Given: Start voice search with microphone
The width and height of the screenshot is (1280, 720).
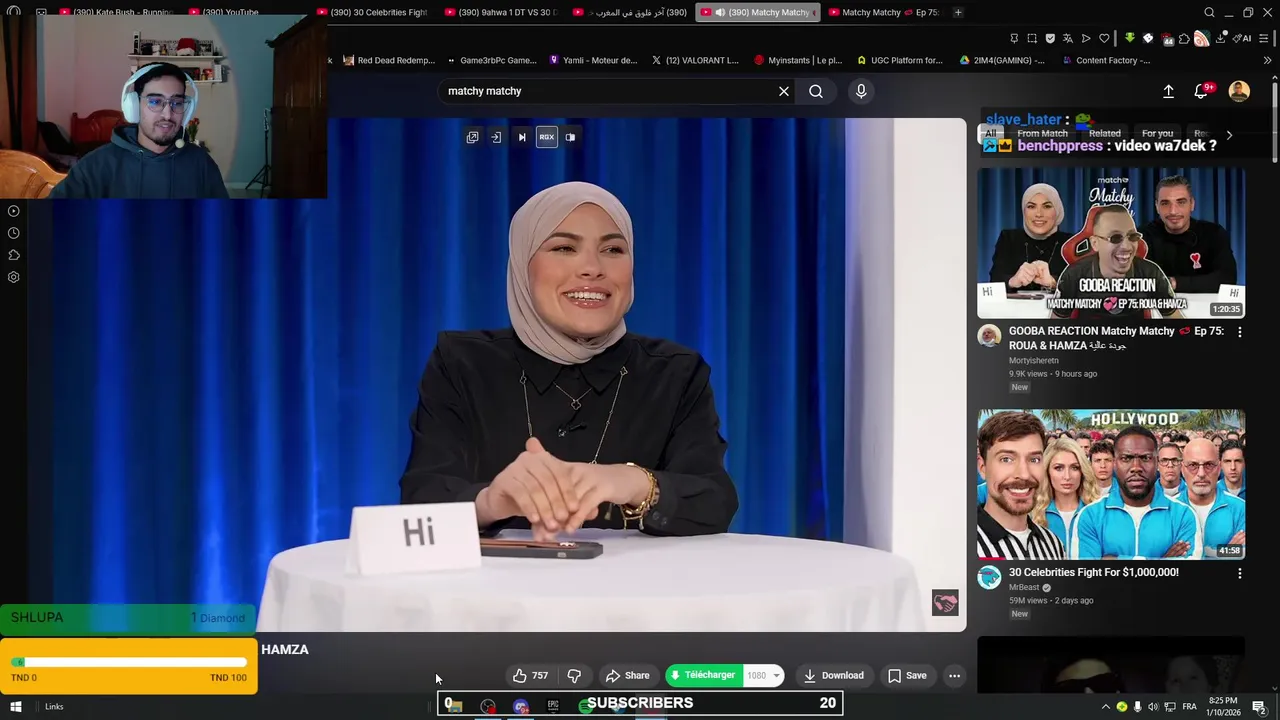Looking at the screenshot, I should point(861,91).
